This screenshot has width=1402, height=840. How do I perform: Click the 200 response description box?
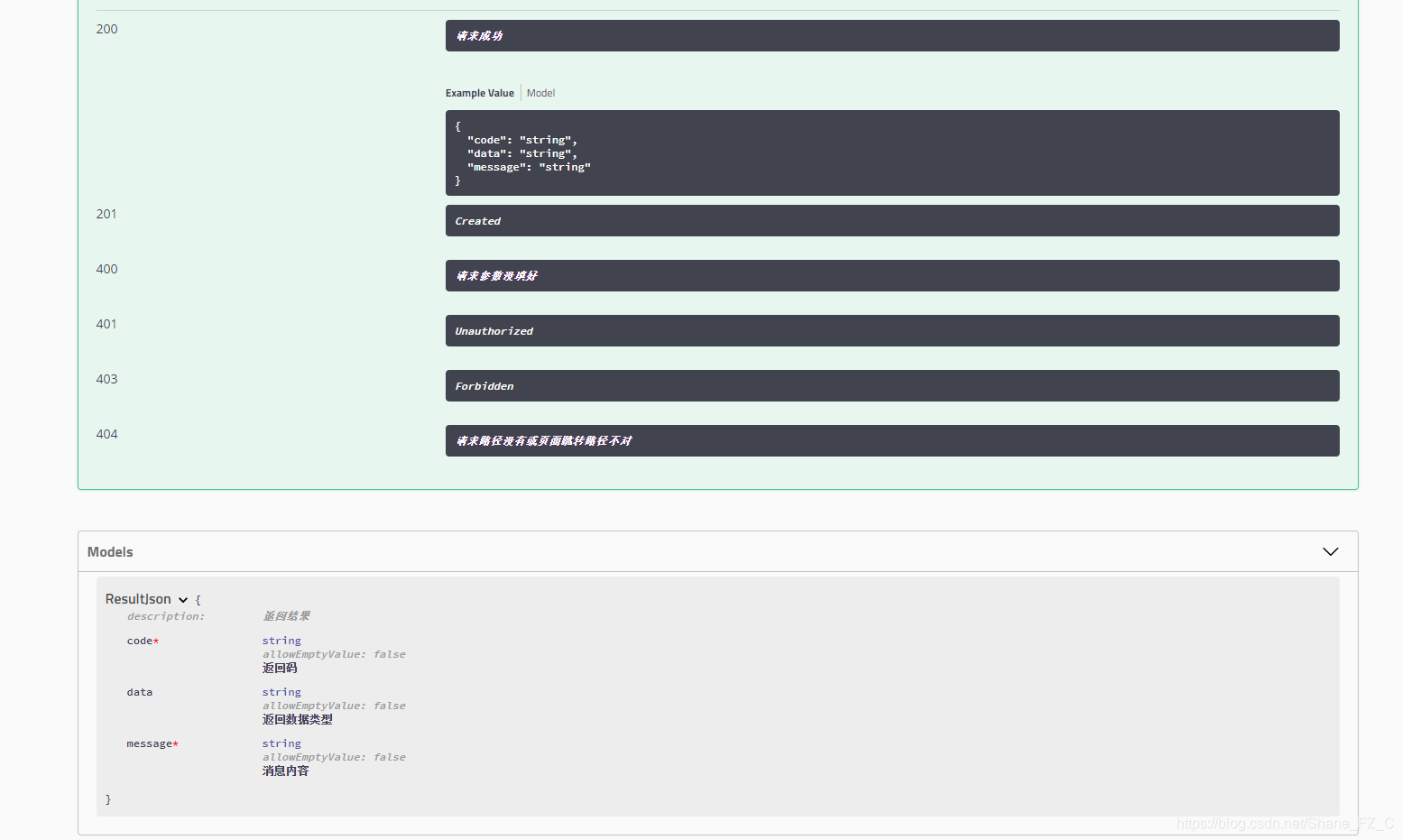pos(892,36)
